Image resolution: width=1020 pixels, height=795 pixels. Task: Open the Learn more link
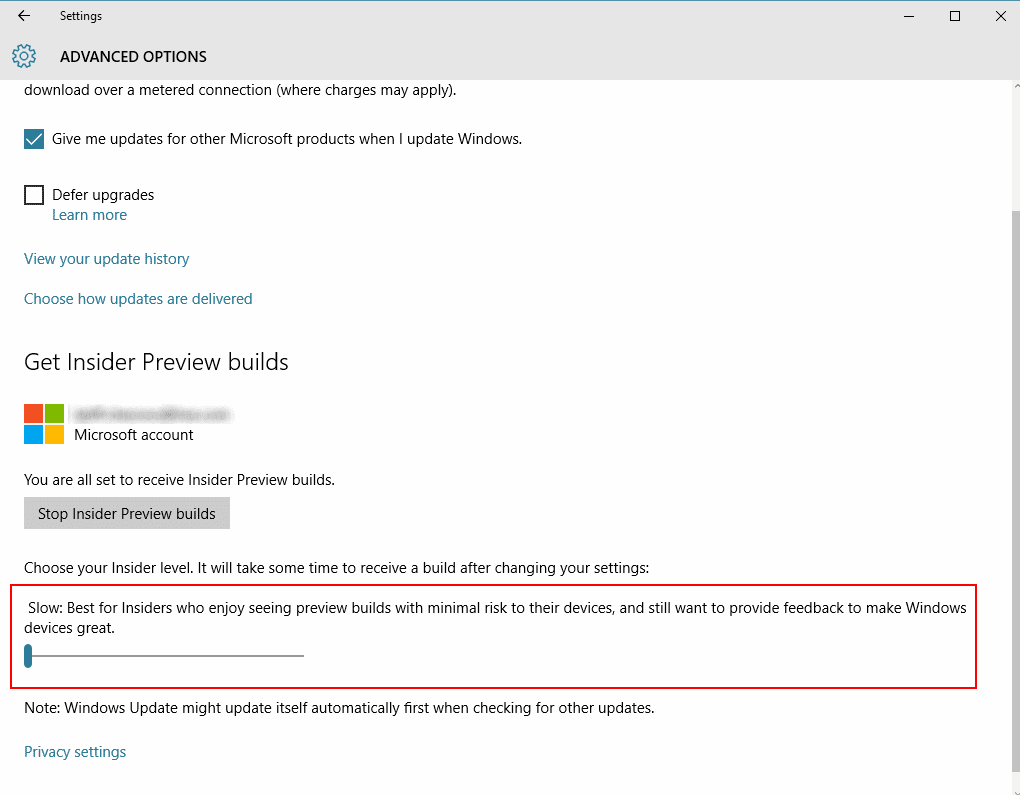pos(89,215)
